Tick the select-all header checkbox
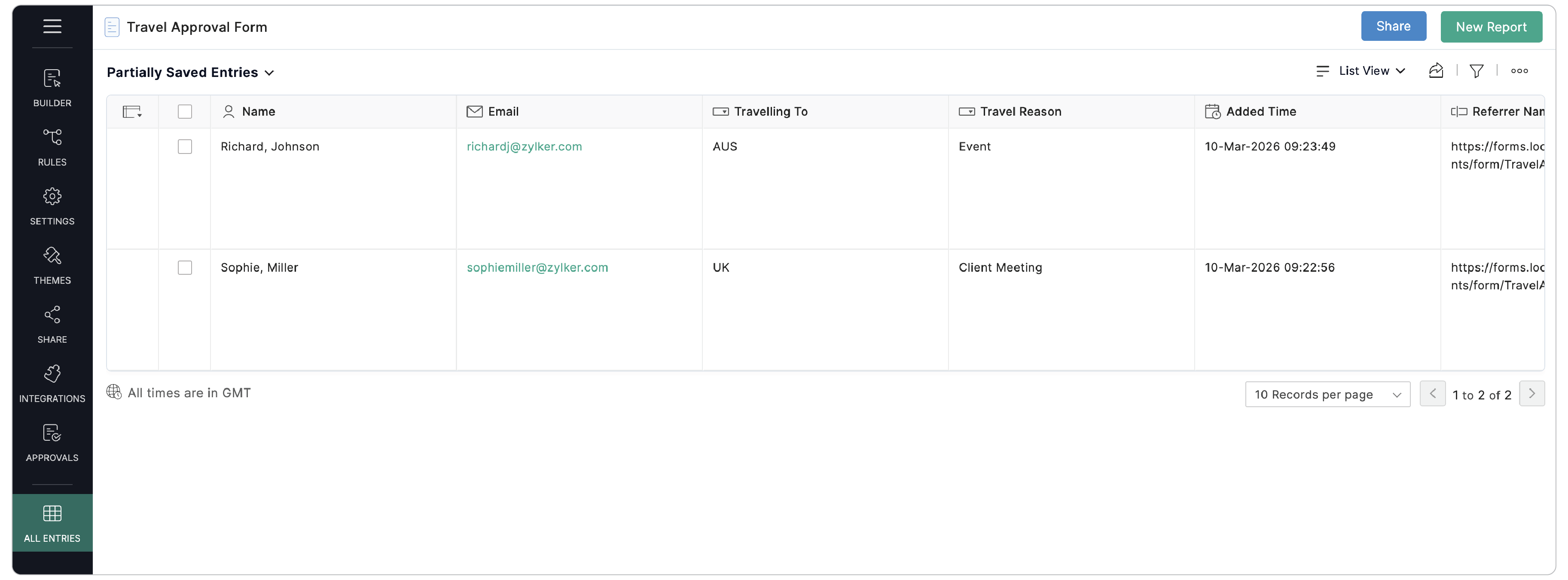This screenshot has height=580, width=1568. (185, 111)
